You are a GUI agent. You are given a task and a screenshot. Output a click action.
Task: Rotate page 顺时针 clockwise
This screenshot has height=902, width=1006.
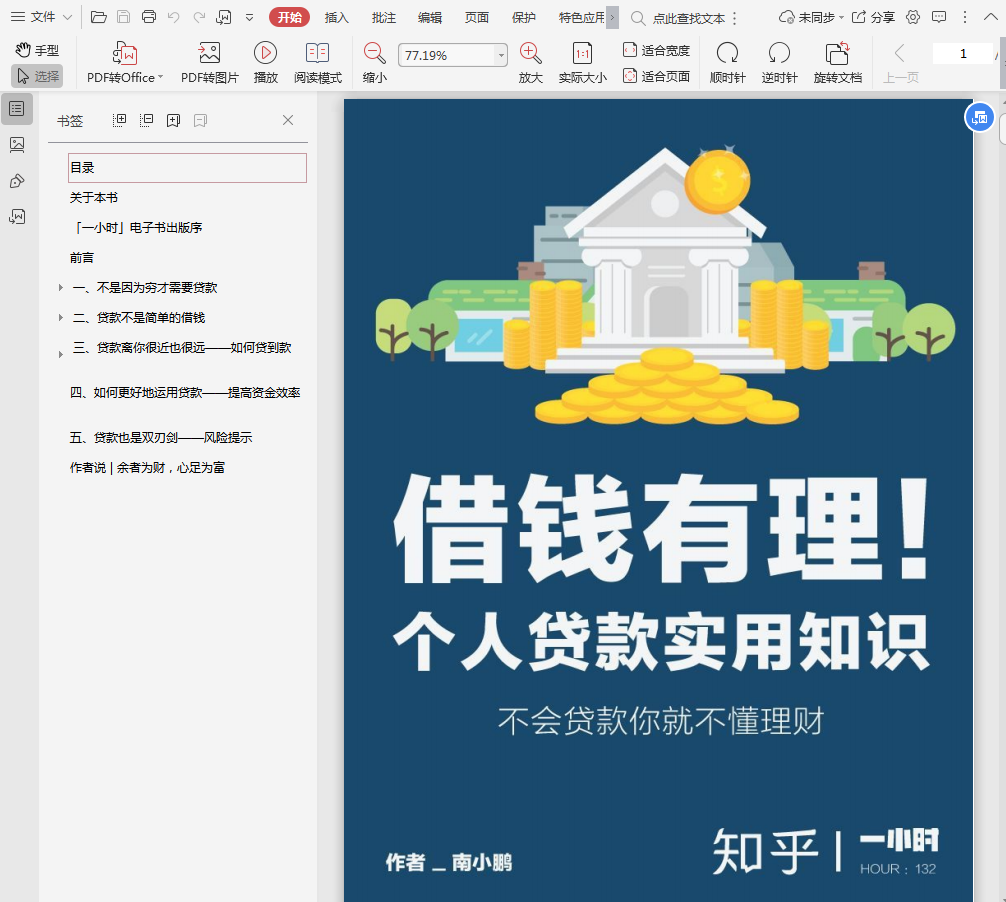click(x=728, y=62)
